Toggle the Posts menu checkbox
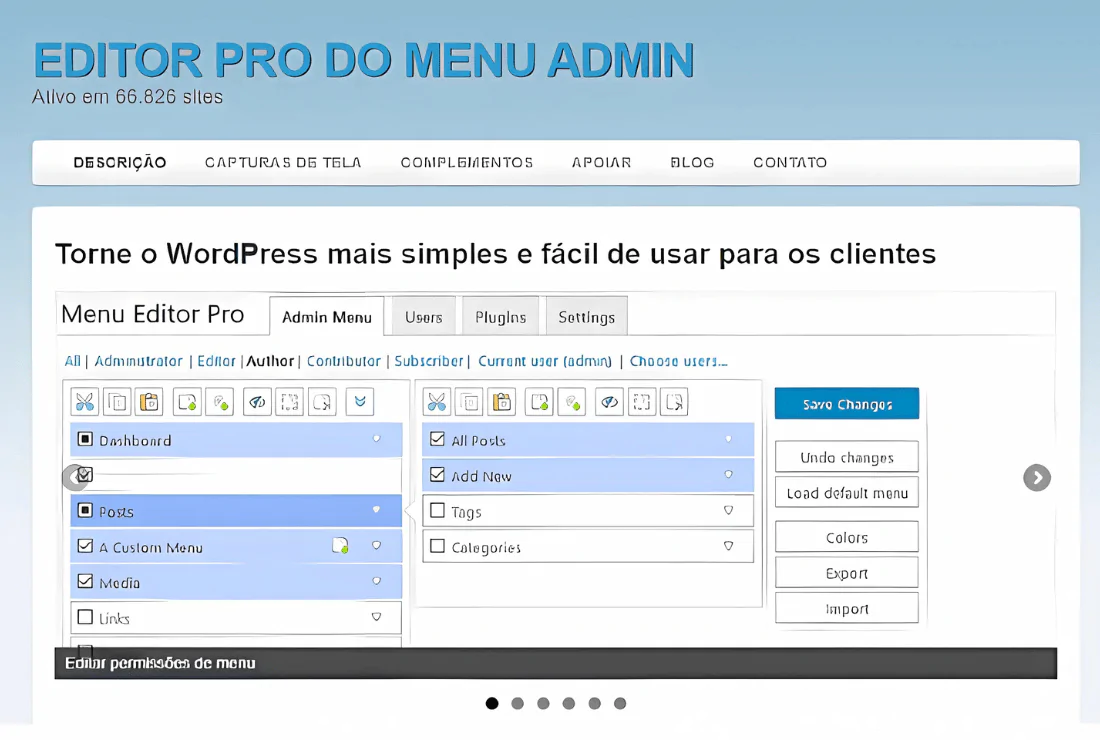 85,510
